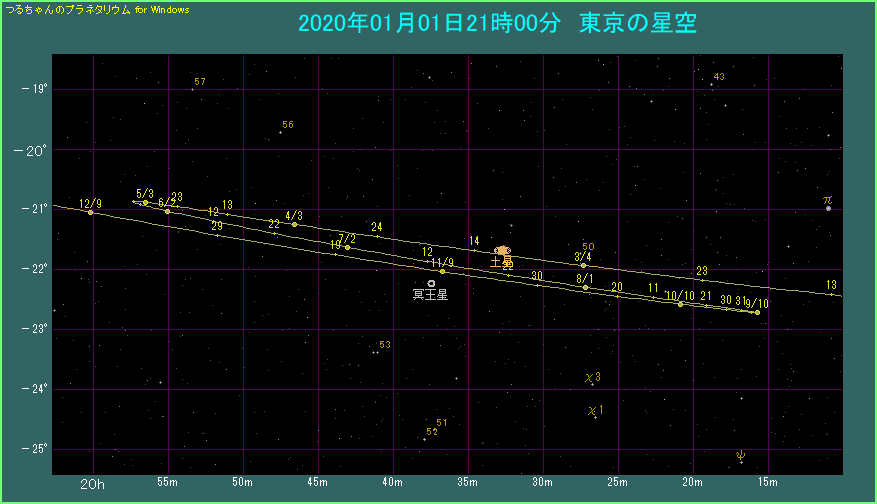The height and width of the screenshot is (504, 877).
Task: Select star 56 in the upper left
Action: [x=280, y=132]
